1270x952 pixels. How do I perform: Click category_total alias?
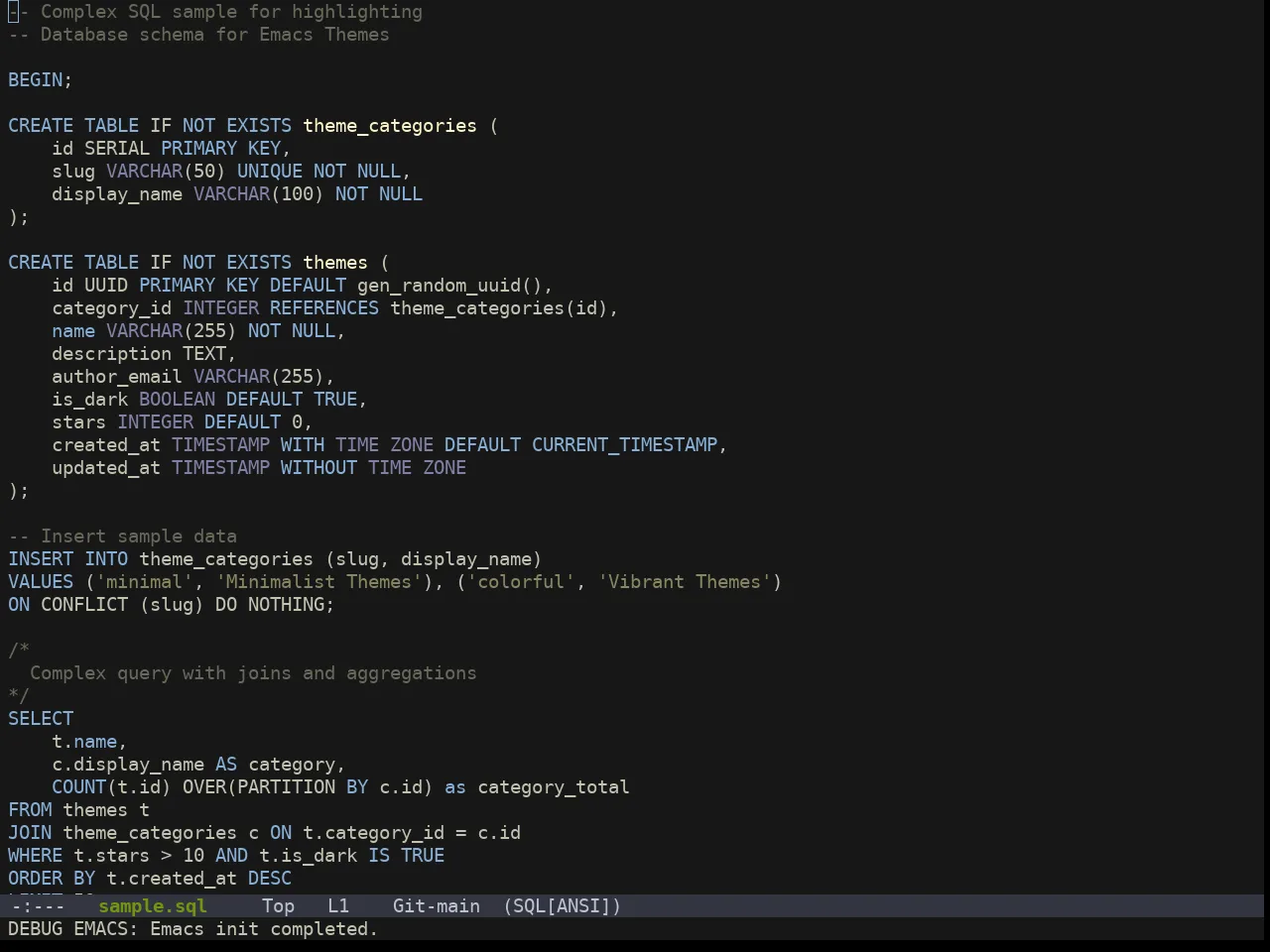tap(554, 787)
